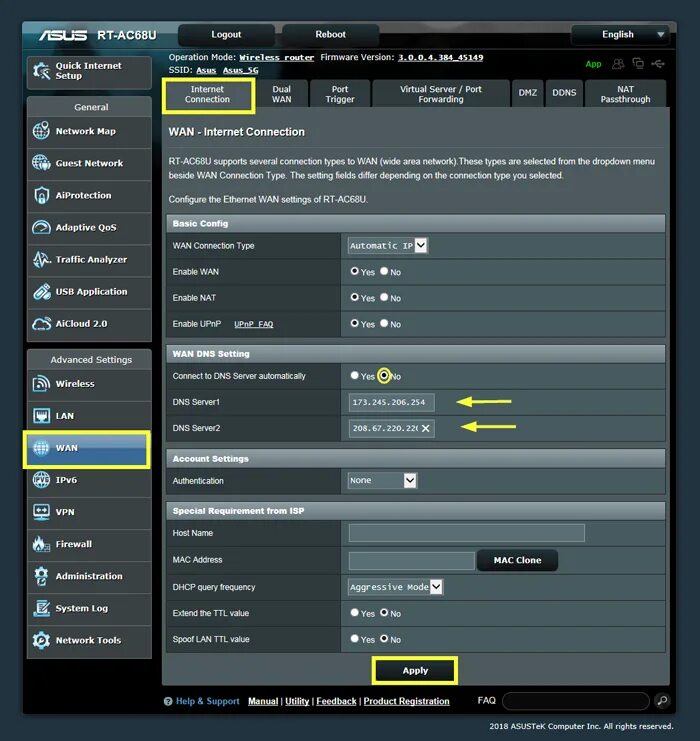
Task: Click the LAN monitor icon
Action: pos(41,416)
